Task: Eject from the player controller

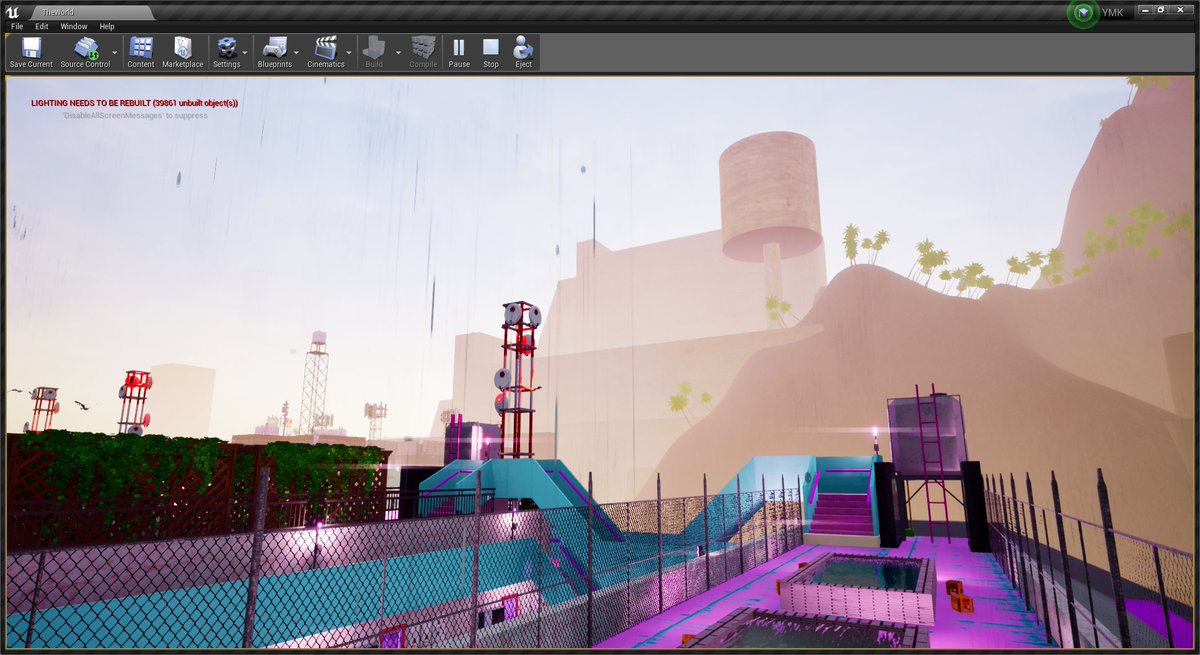Action: tap(523, 53)
